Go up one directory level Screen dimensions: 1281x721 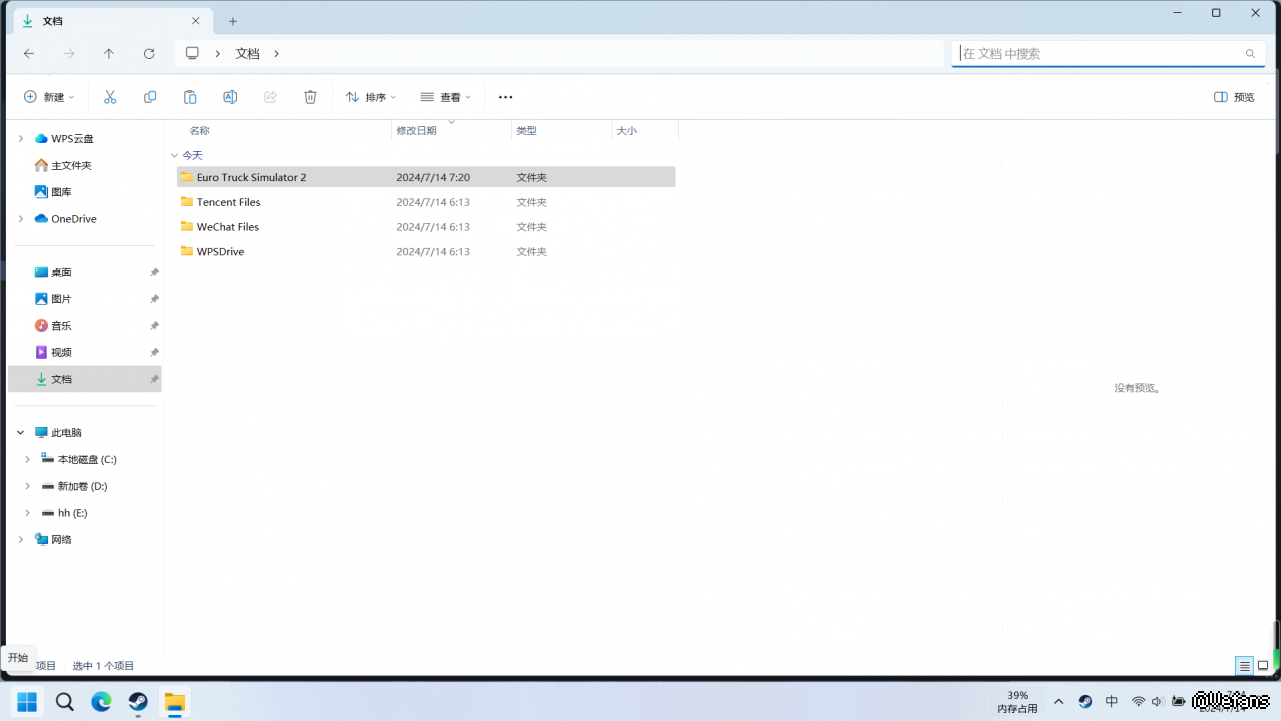(109, 54)
